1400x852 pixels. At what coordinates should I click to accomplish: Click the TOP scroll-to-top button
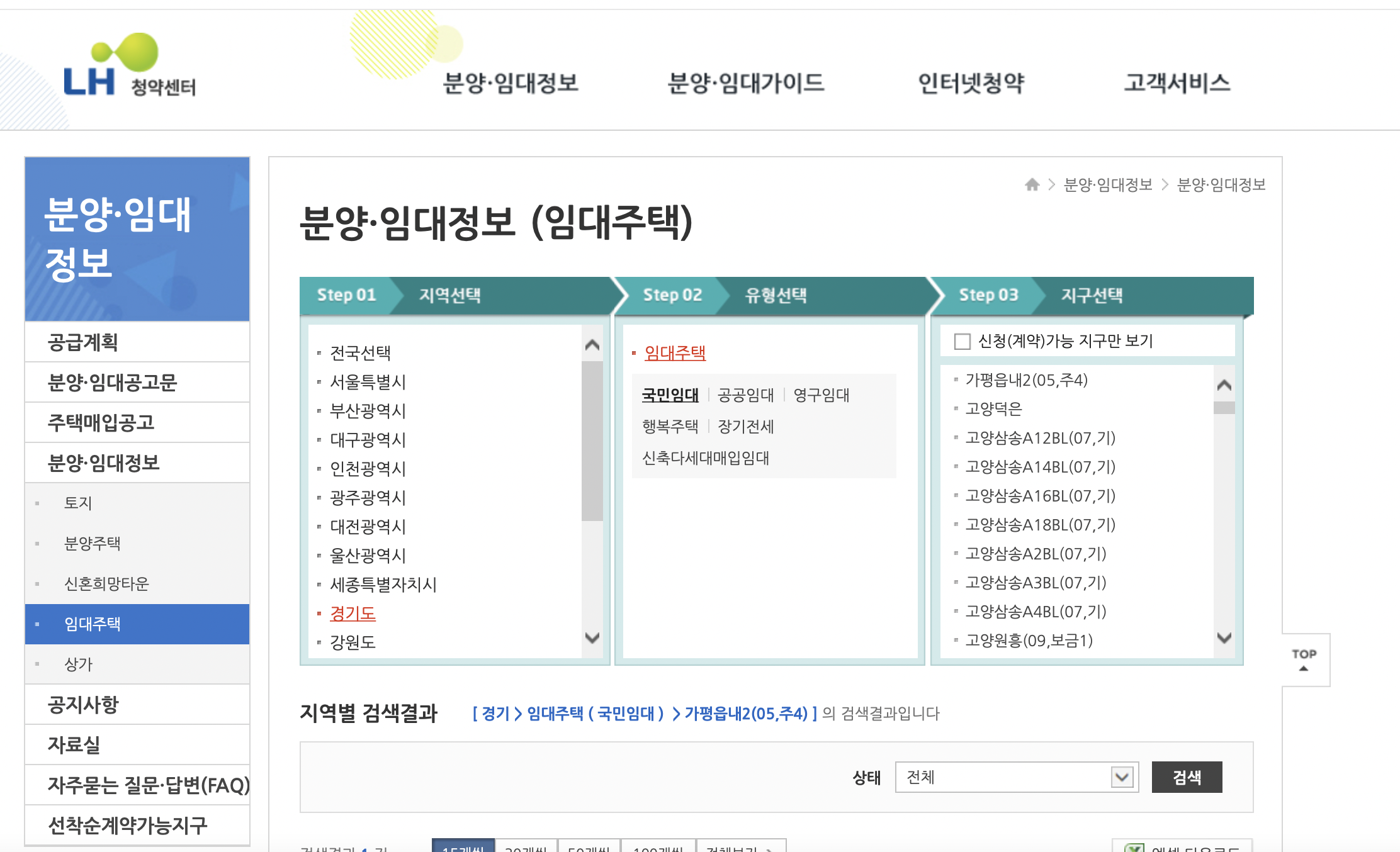click(x=1304, y=659)
